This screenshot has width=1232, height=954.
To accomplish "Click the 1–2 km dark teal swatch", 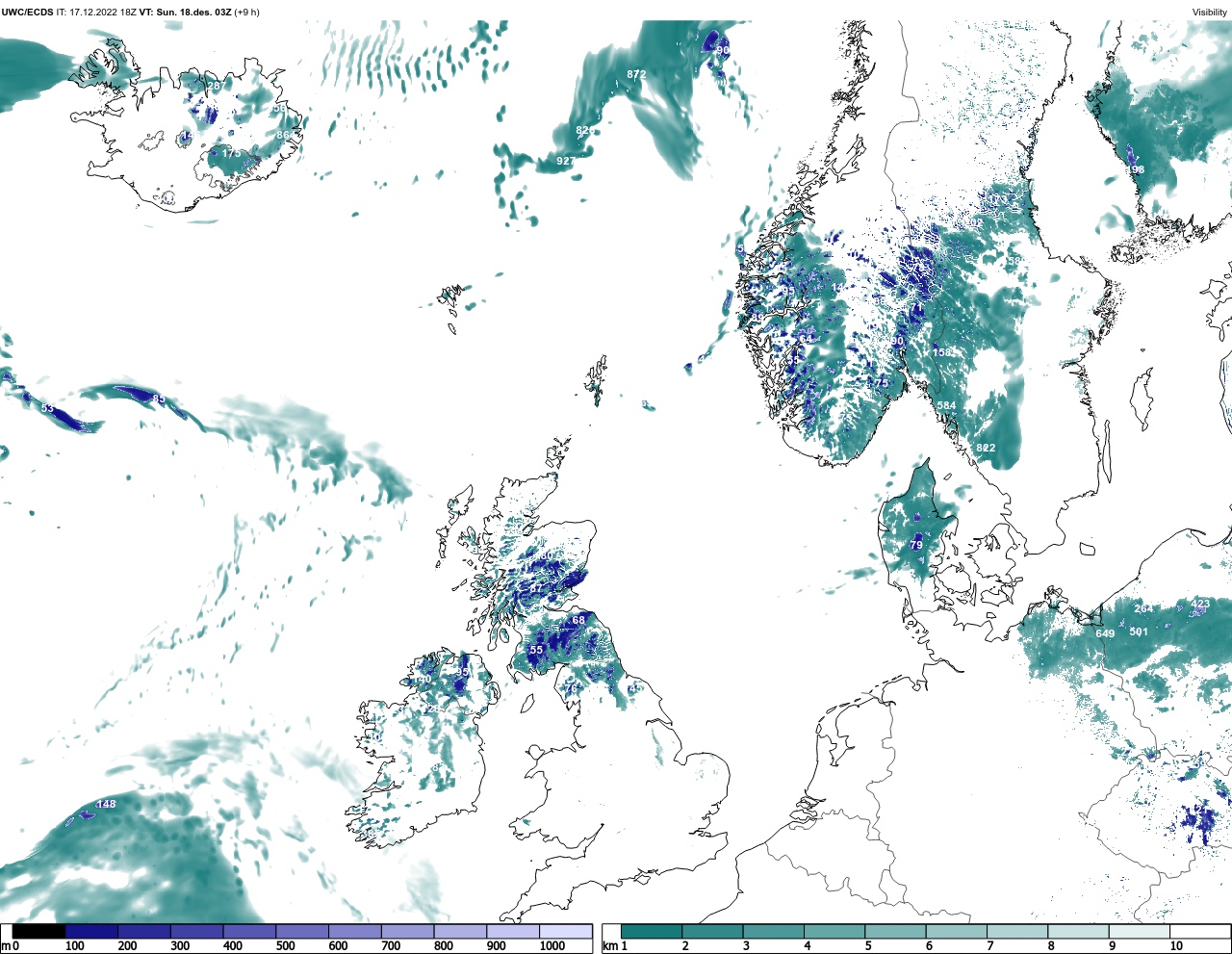I will [x=652, y=931].
